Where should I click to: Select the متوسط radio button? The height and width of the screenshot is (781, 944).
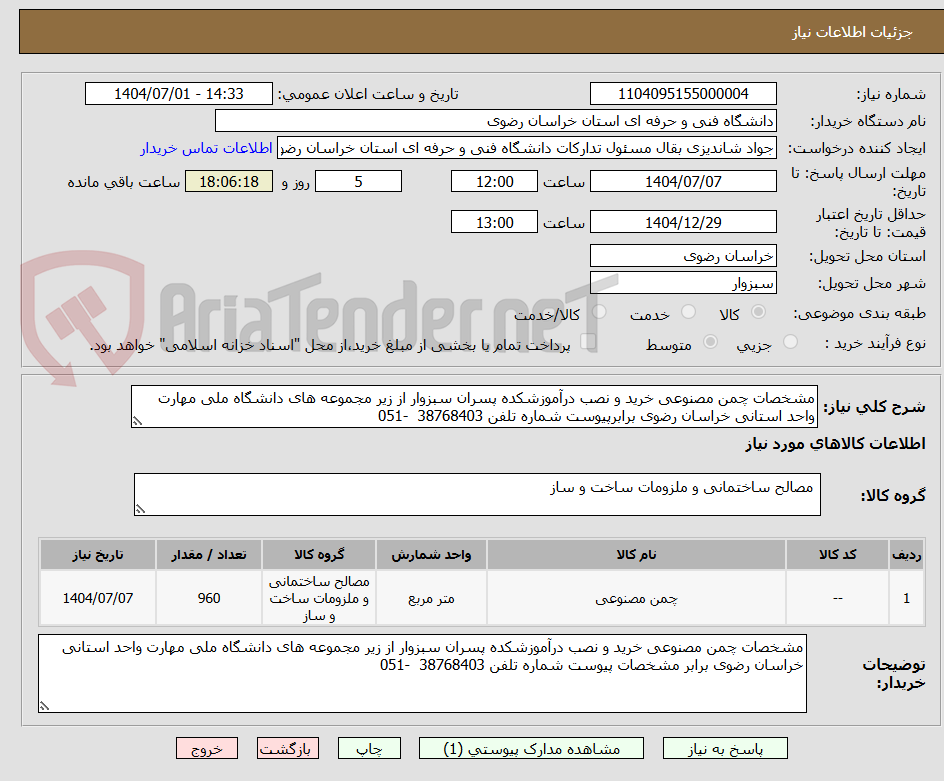[710, 342]
